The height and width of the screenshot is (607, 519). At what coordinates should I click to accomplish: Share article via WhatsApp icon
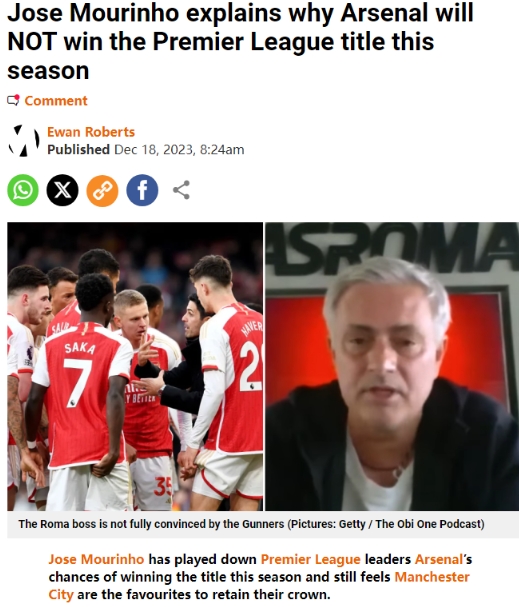pos(23,190)
